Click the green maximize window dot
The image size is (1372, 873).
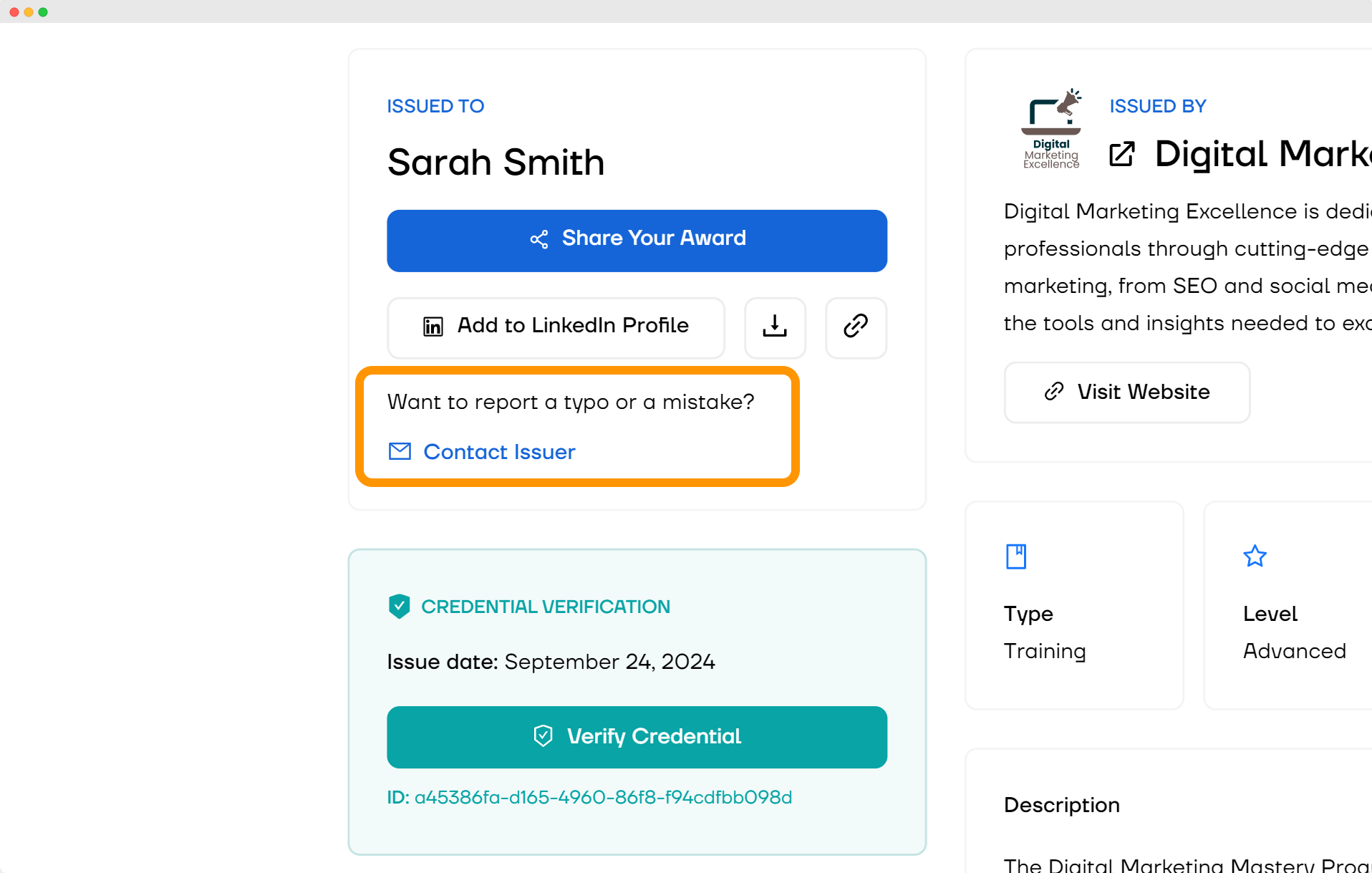[43, 12]
